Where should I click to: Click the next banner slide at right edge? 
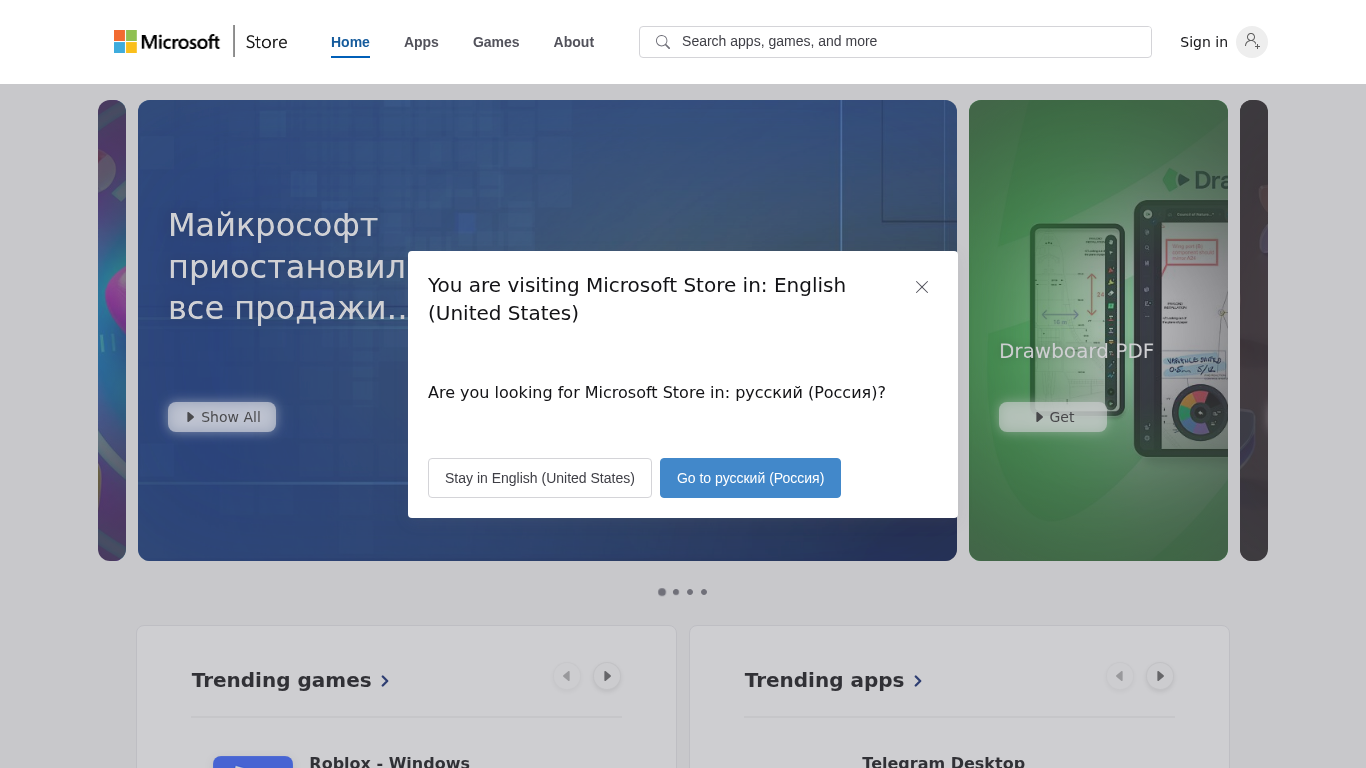coord(1254,330)
